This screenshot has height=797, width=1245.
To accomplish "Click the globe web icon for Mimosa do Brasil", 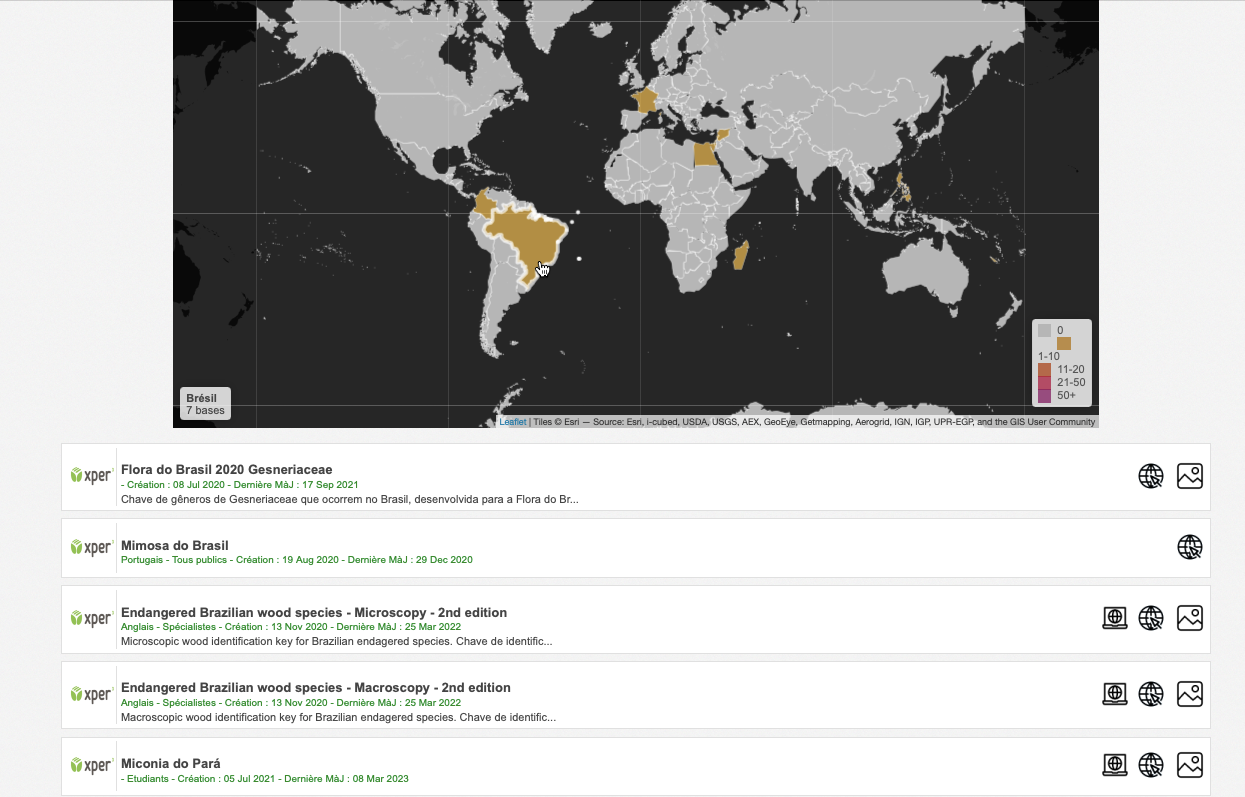I will (1189, 547).
